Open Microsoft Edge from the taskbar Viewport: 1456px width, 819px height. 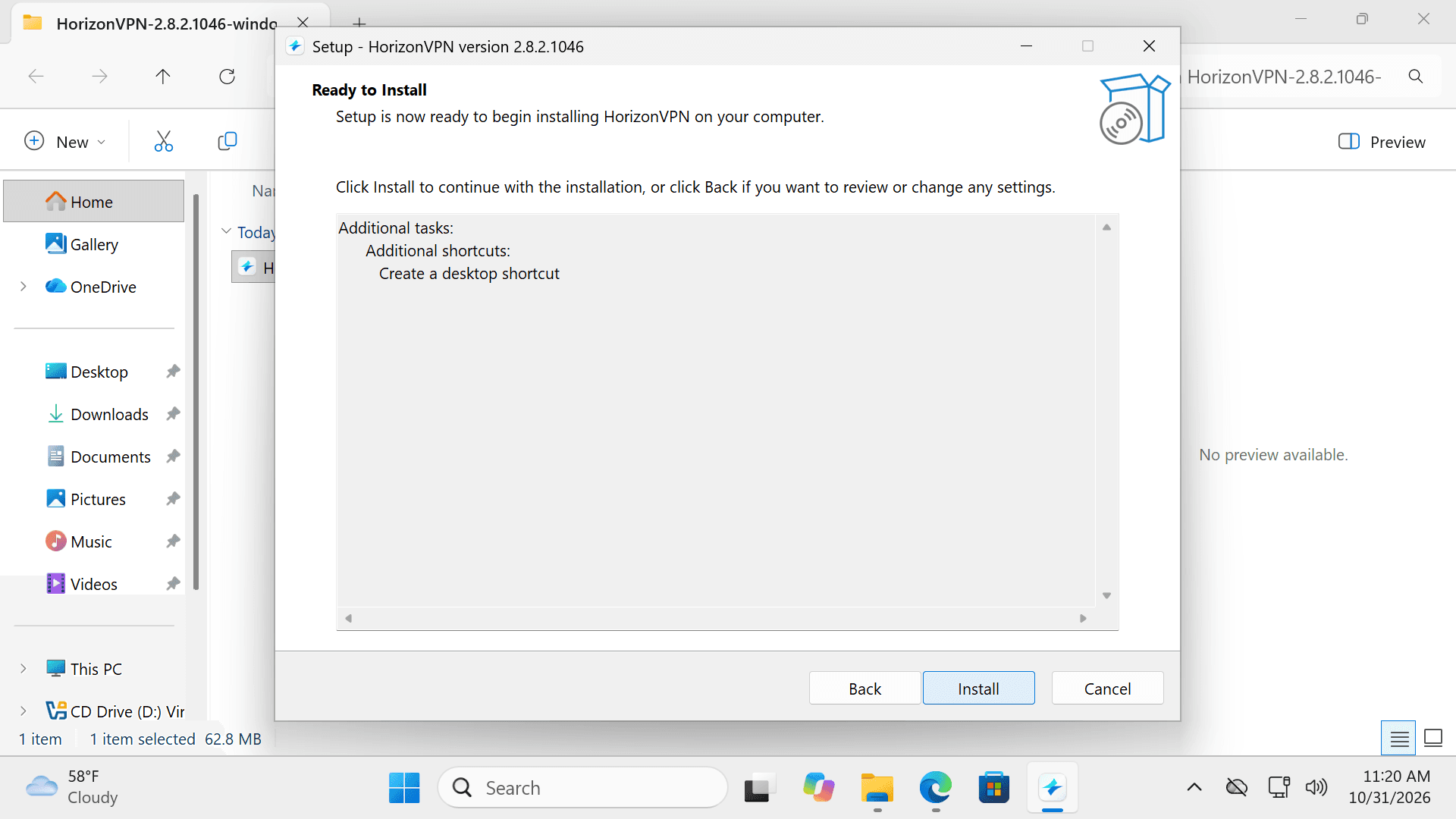pyautogui.click(x=935, y=788)
